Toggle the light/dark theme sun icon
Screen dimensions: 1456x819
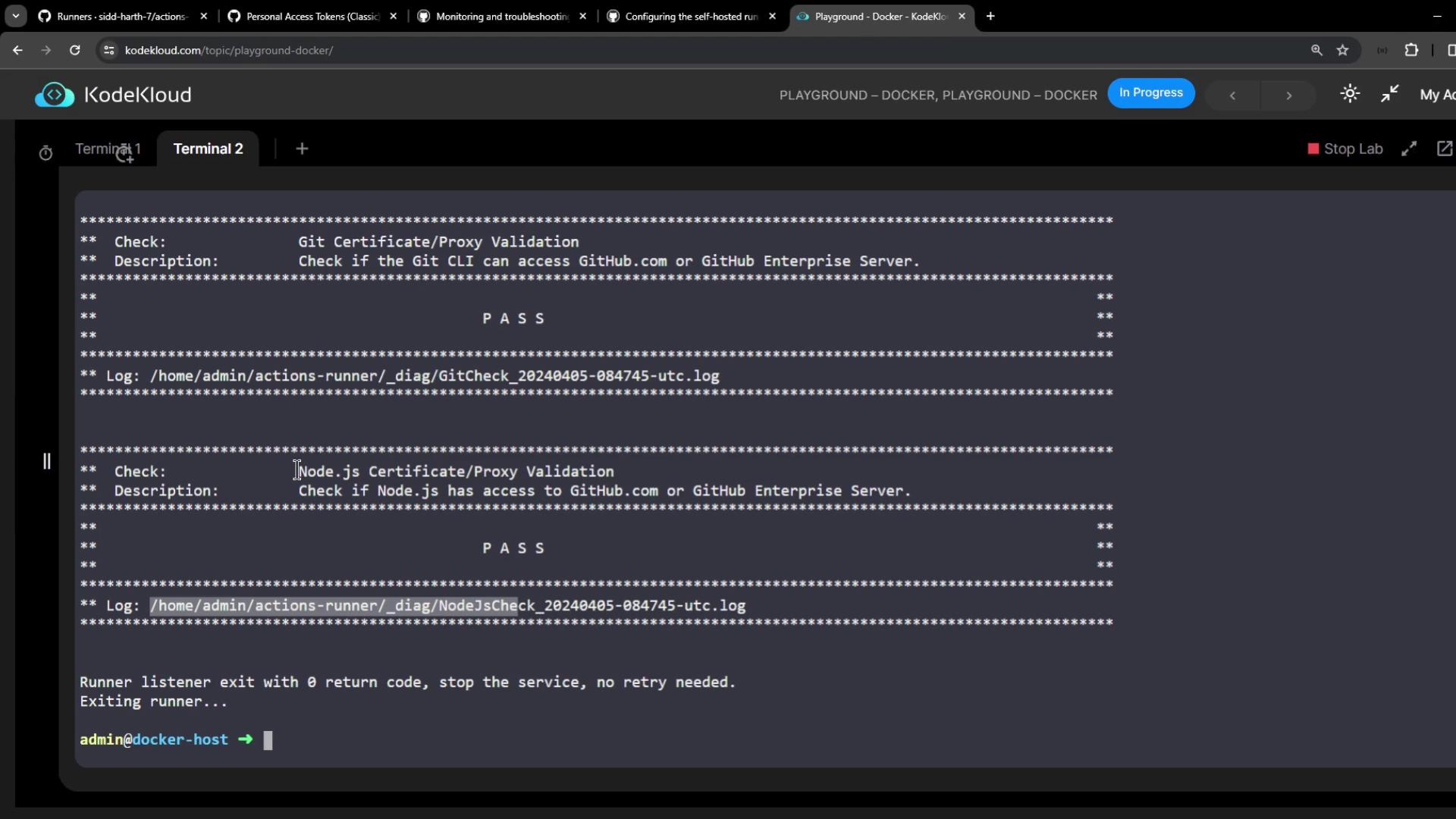1350,94
